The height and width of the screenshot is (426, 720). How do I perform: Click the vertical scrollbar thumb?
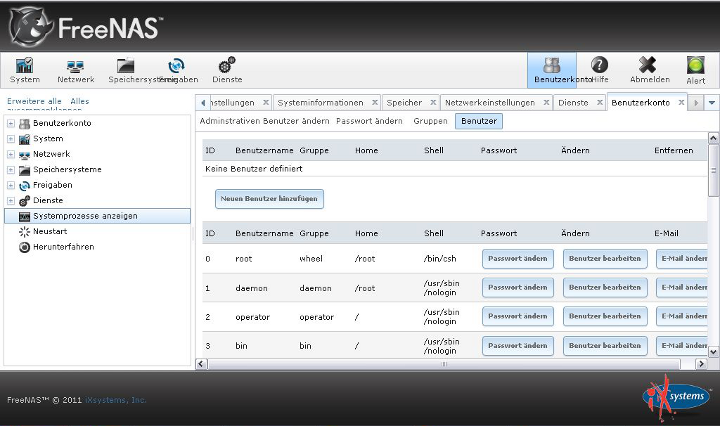713,170
